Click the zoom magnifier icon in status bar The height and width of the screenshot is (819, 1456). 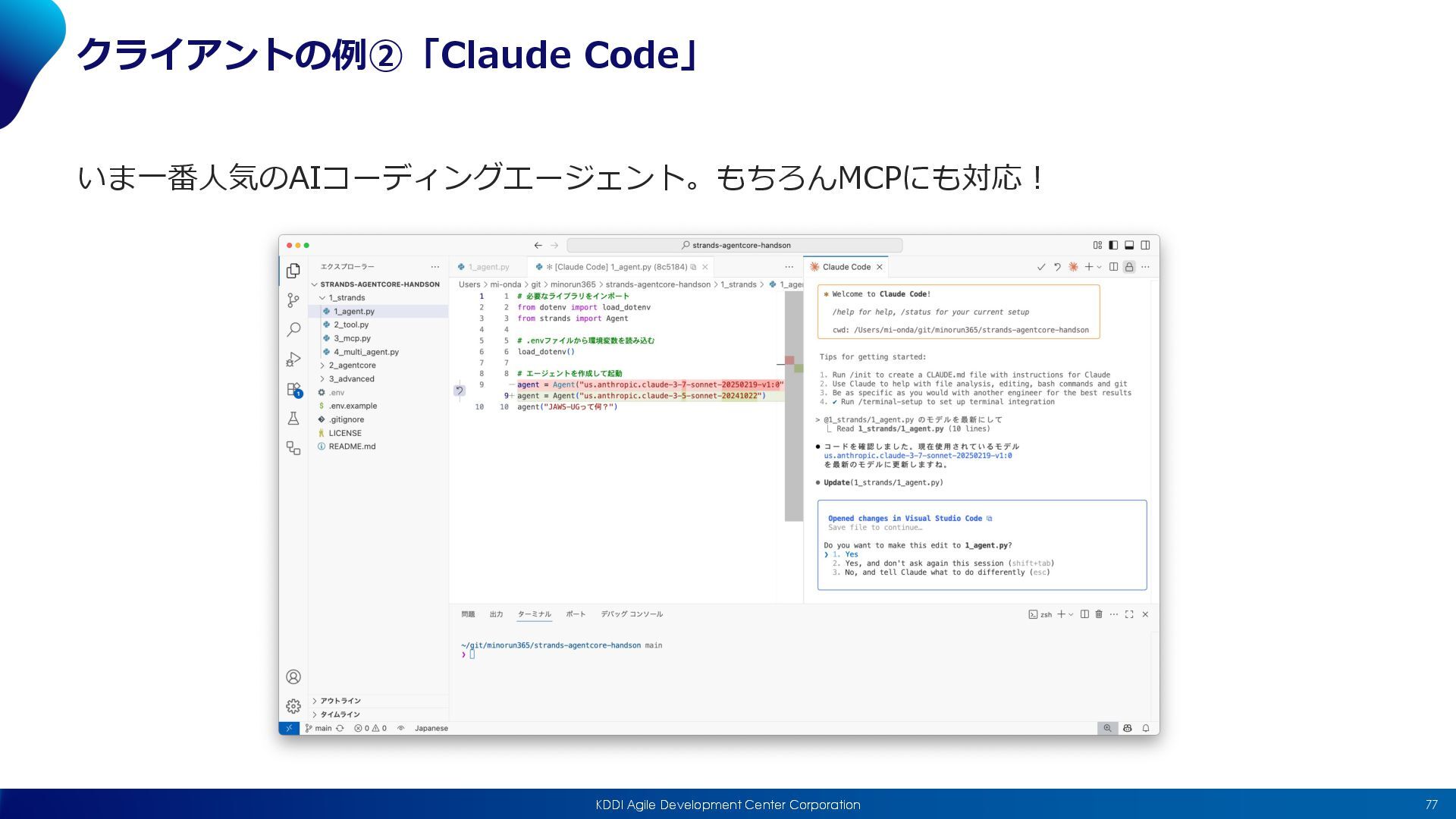(x=1107, y=728)
